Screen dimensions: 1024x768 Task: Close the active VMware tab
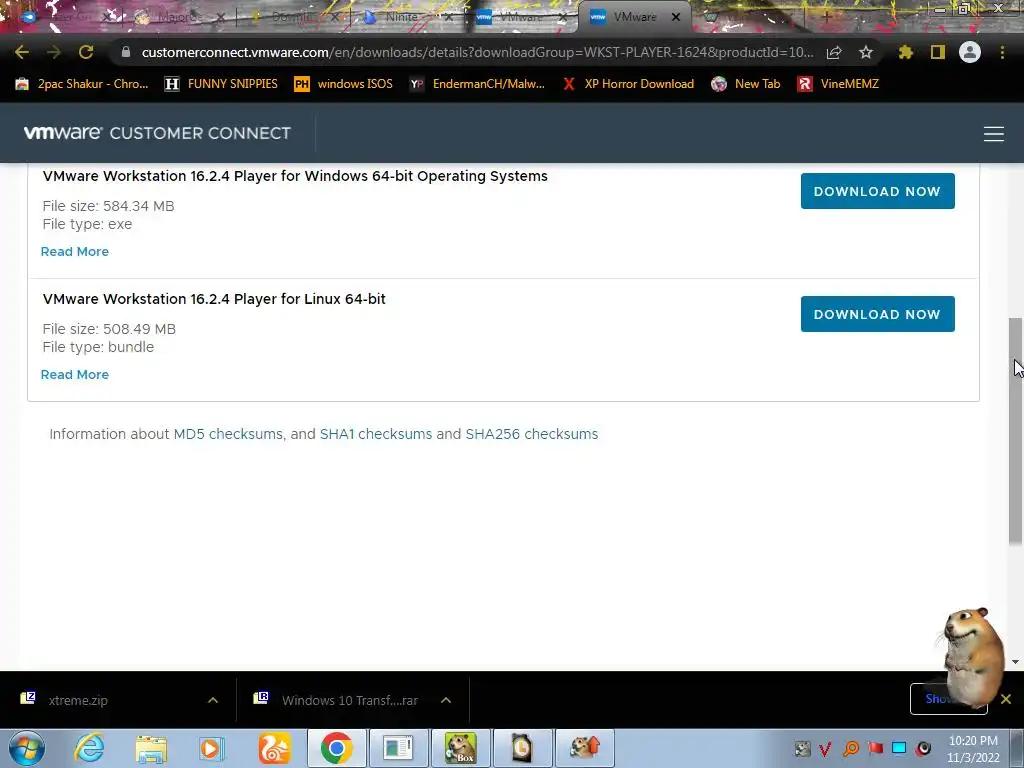676,18
